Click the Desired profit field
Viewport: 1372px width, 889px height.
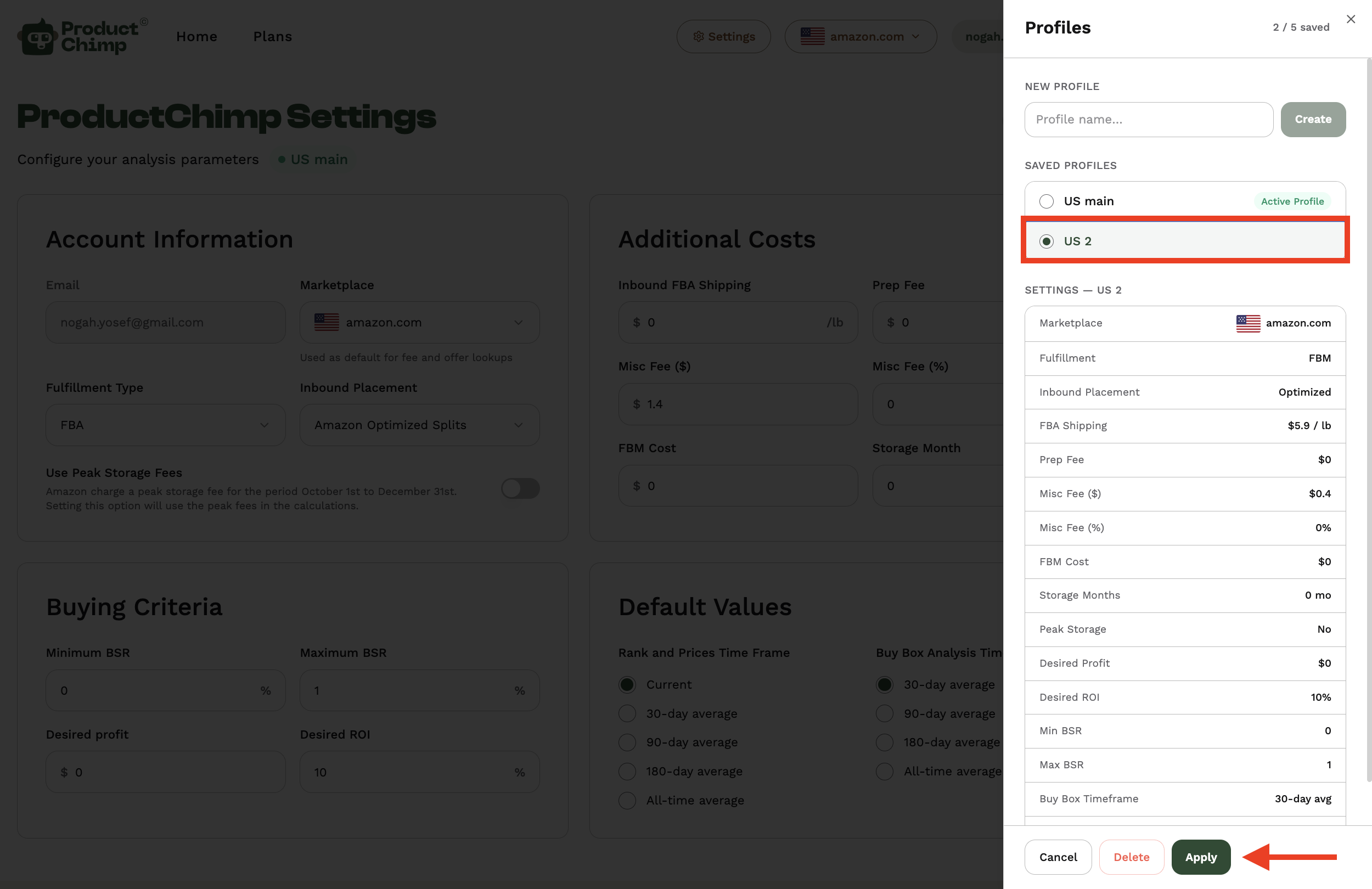165,772
